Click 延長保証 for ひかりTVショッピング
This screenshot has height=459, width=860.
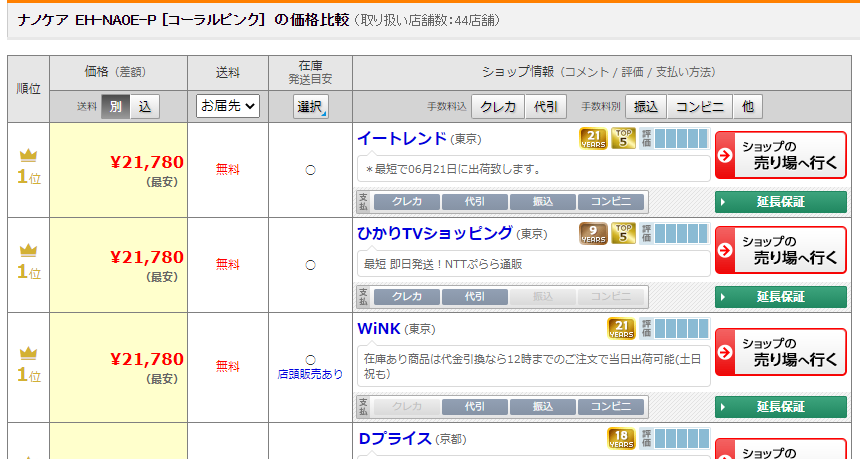(x=781, y=297)
